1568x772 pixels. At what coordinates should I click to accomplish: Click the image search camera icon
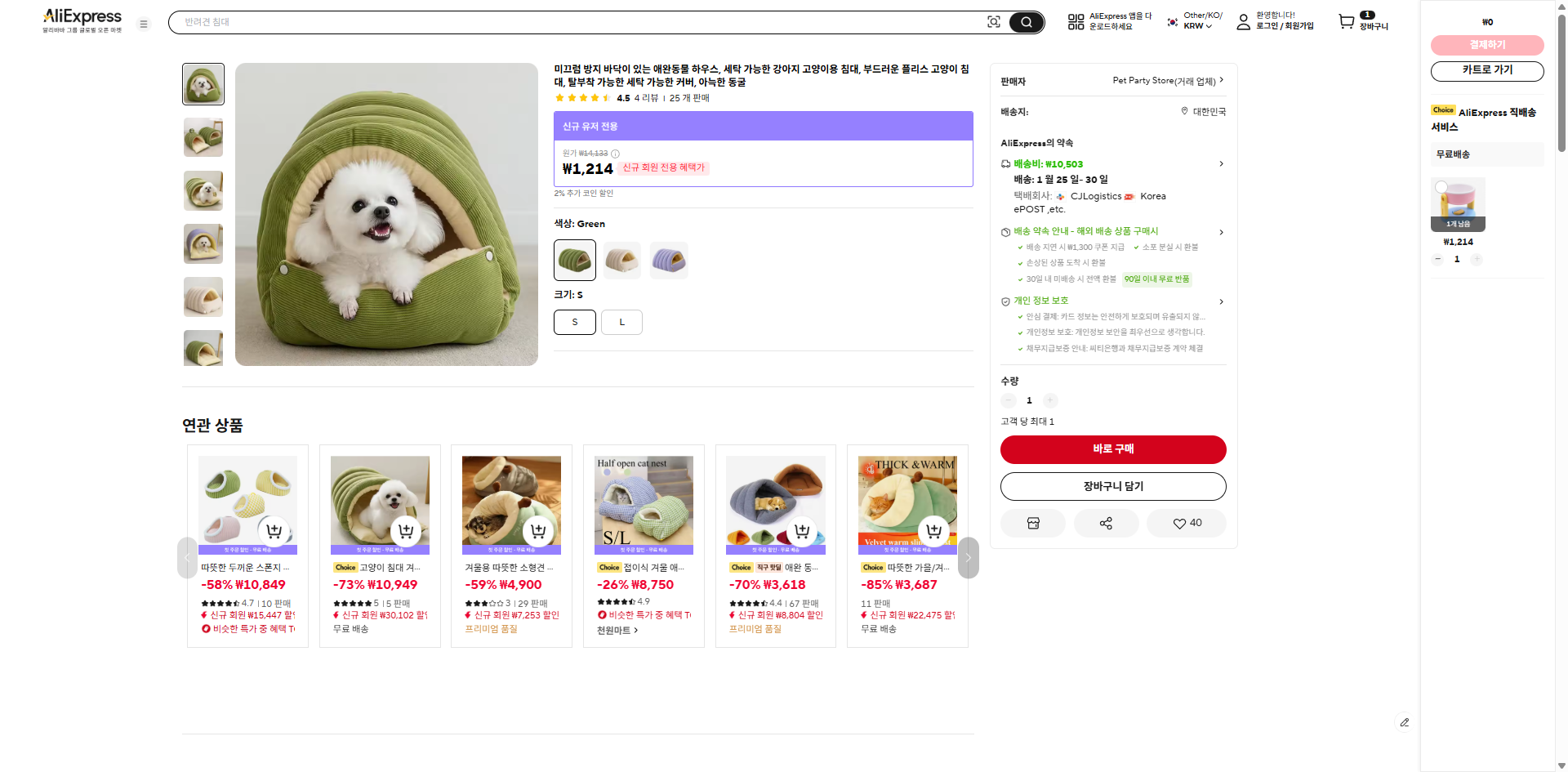tap(993, 22)
